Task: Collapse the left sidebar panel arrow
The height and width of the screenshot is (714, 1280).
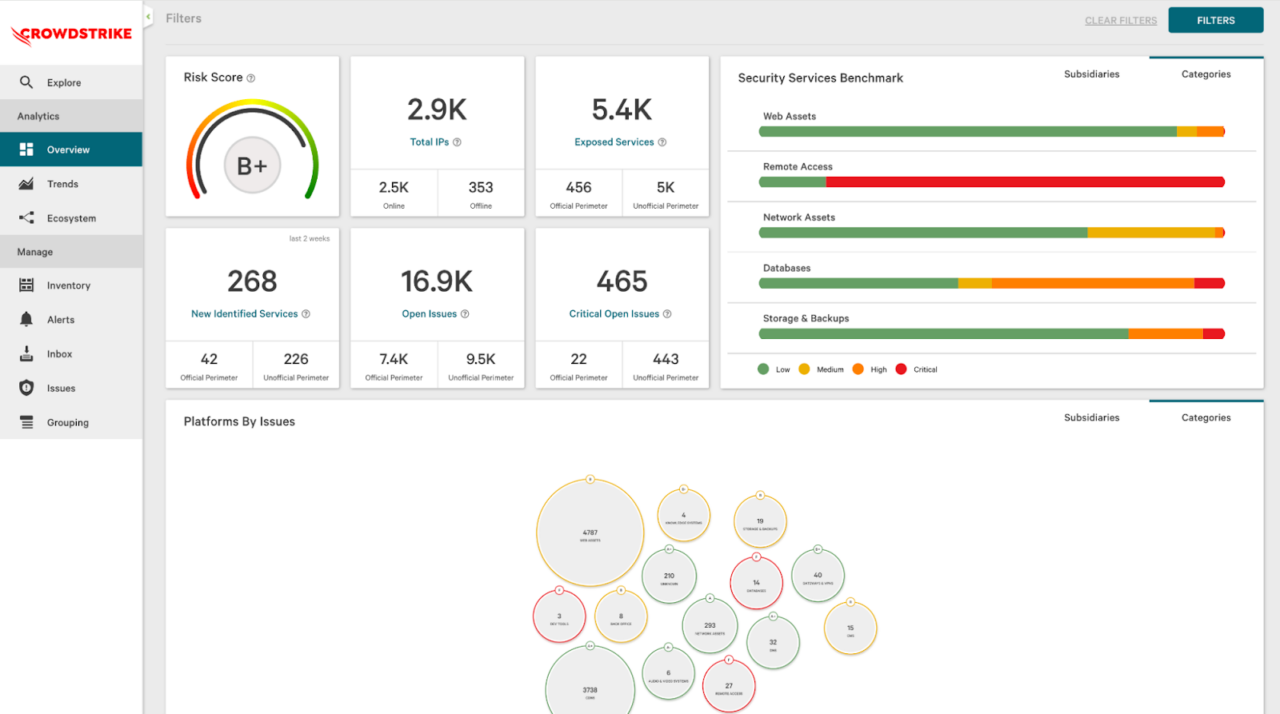Action: (148, 17)
